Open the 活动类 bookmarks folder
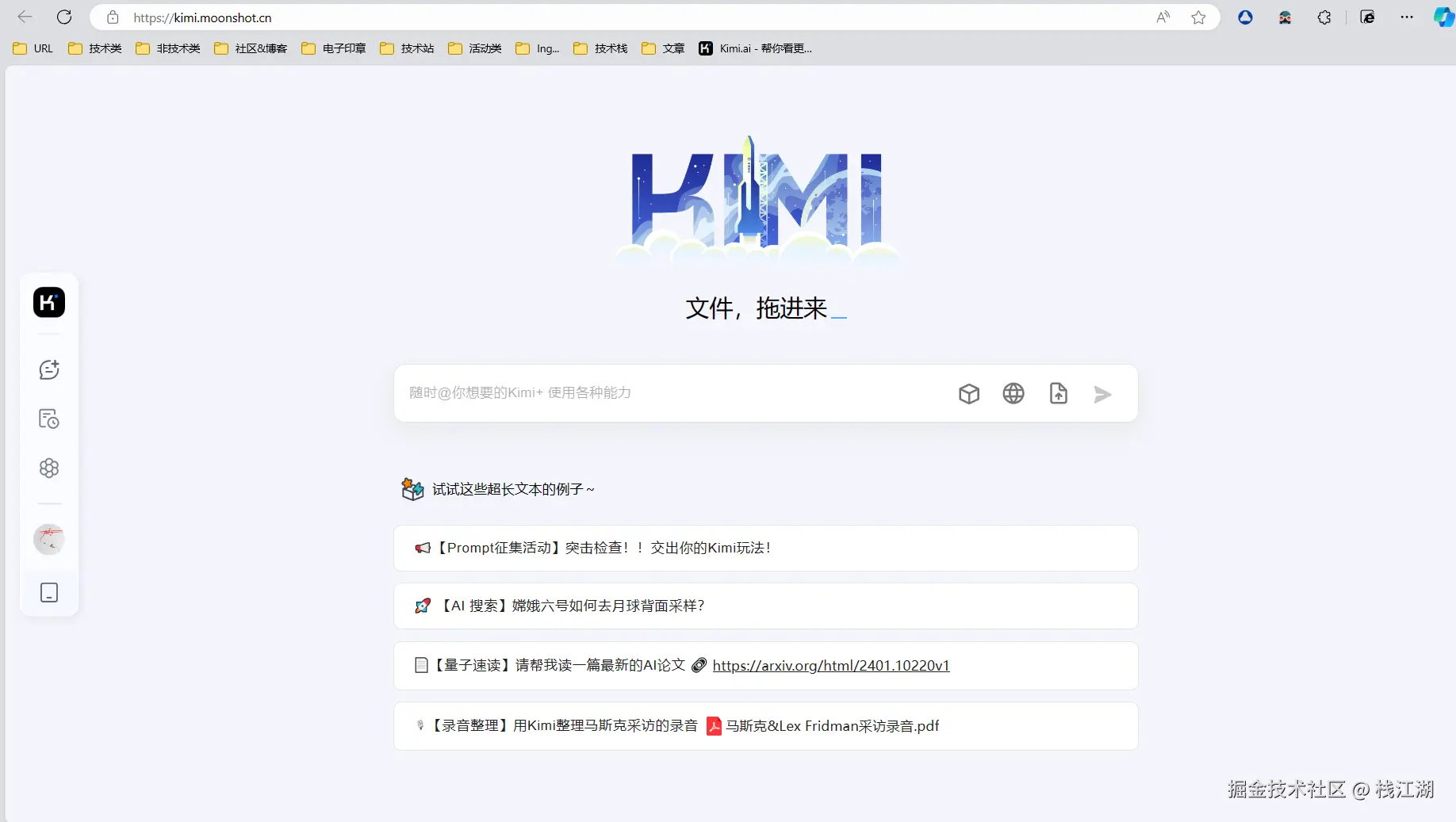Viewport: 1456px width, 822px height. coord(475,48)
